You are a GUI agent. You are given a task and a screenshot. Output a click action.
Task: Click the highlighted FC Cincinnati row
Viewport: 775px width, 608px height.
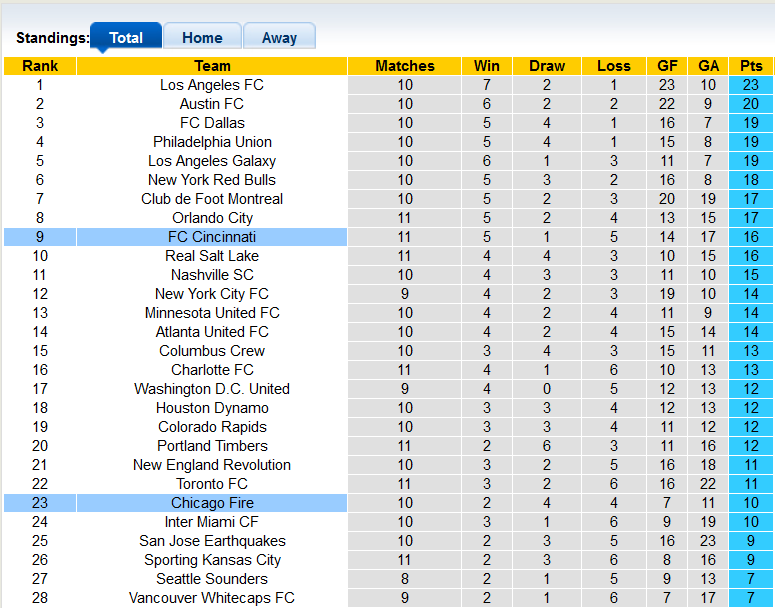(x=212, y=237)
